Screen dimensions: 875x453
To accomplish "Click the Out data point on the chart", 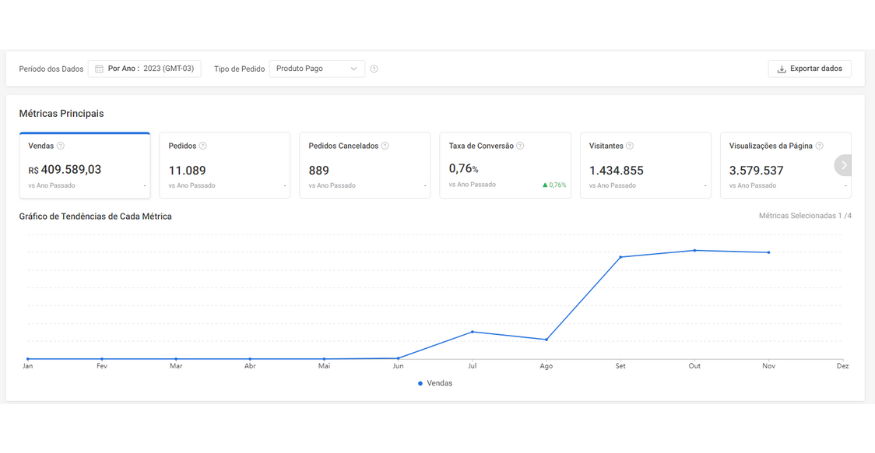I will 695,250.
